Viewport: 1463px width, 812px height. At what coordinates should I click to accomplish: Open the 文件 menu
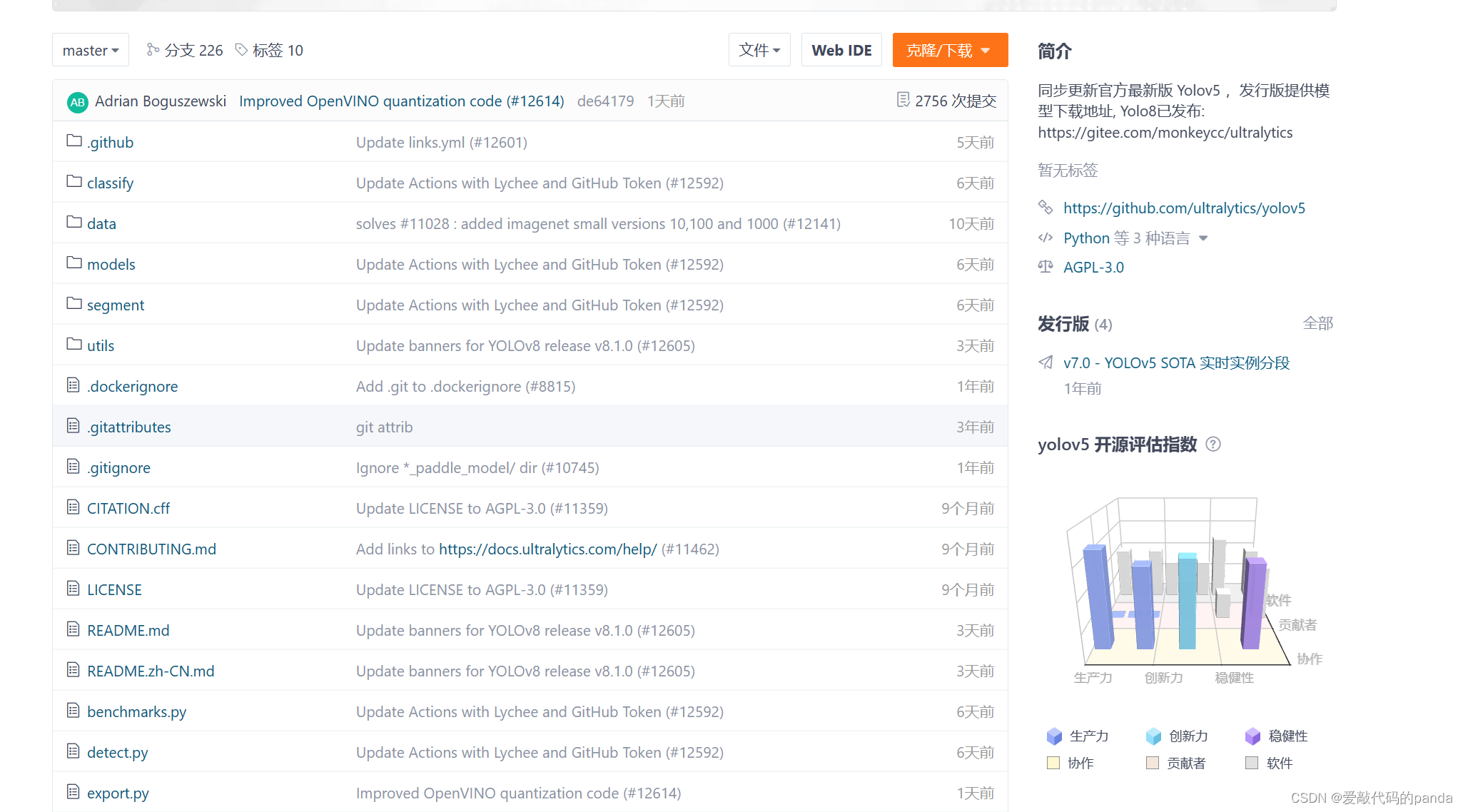(x=759, y=50)
